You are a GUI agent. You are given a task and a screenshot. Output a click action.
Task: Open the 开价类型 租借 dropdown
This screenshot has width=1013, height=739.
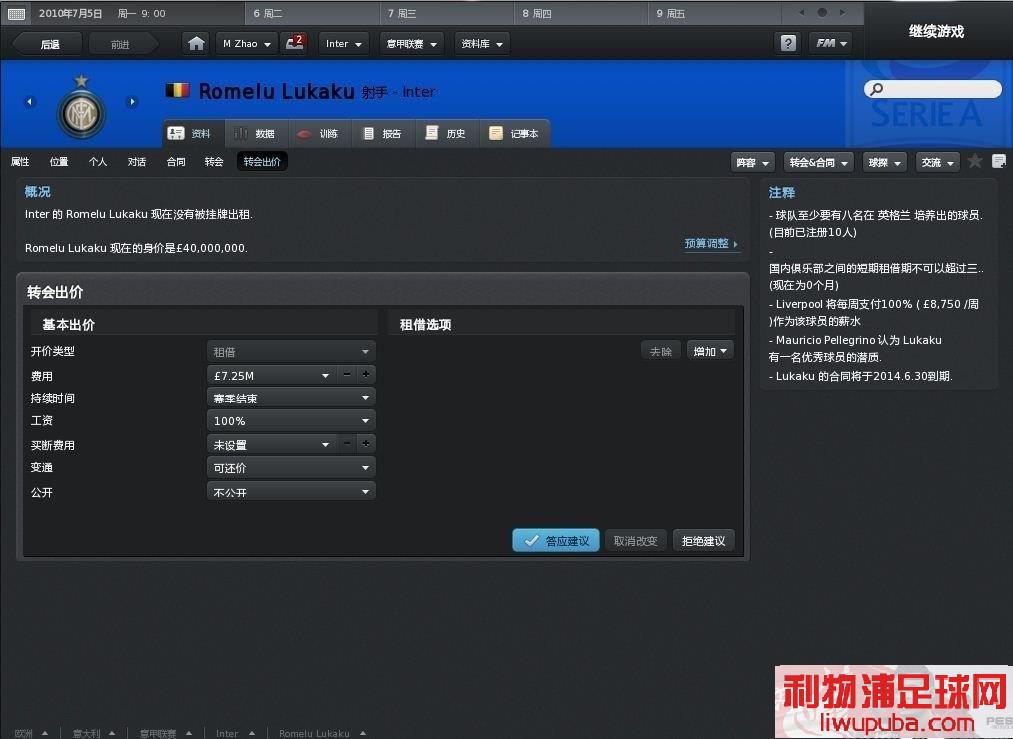tap(291, 351)
